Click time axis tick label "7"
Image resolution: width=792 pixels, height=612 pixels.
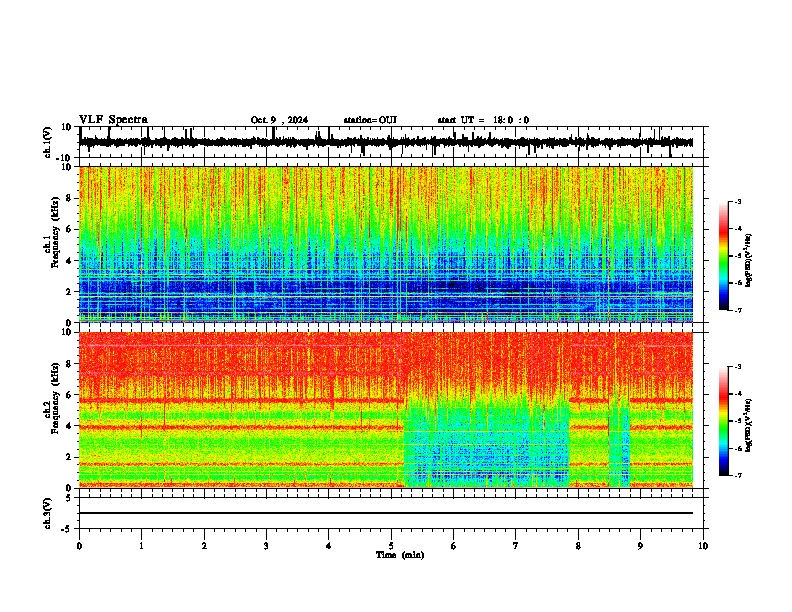click(516, 546)
